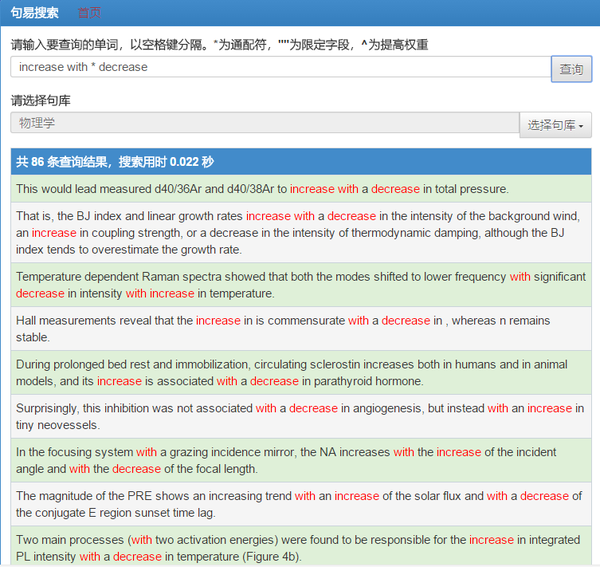Select result 'The magnitude of the PRE'
This screenshot has width=600, height=567.
point(301,504)
